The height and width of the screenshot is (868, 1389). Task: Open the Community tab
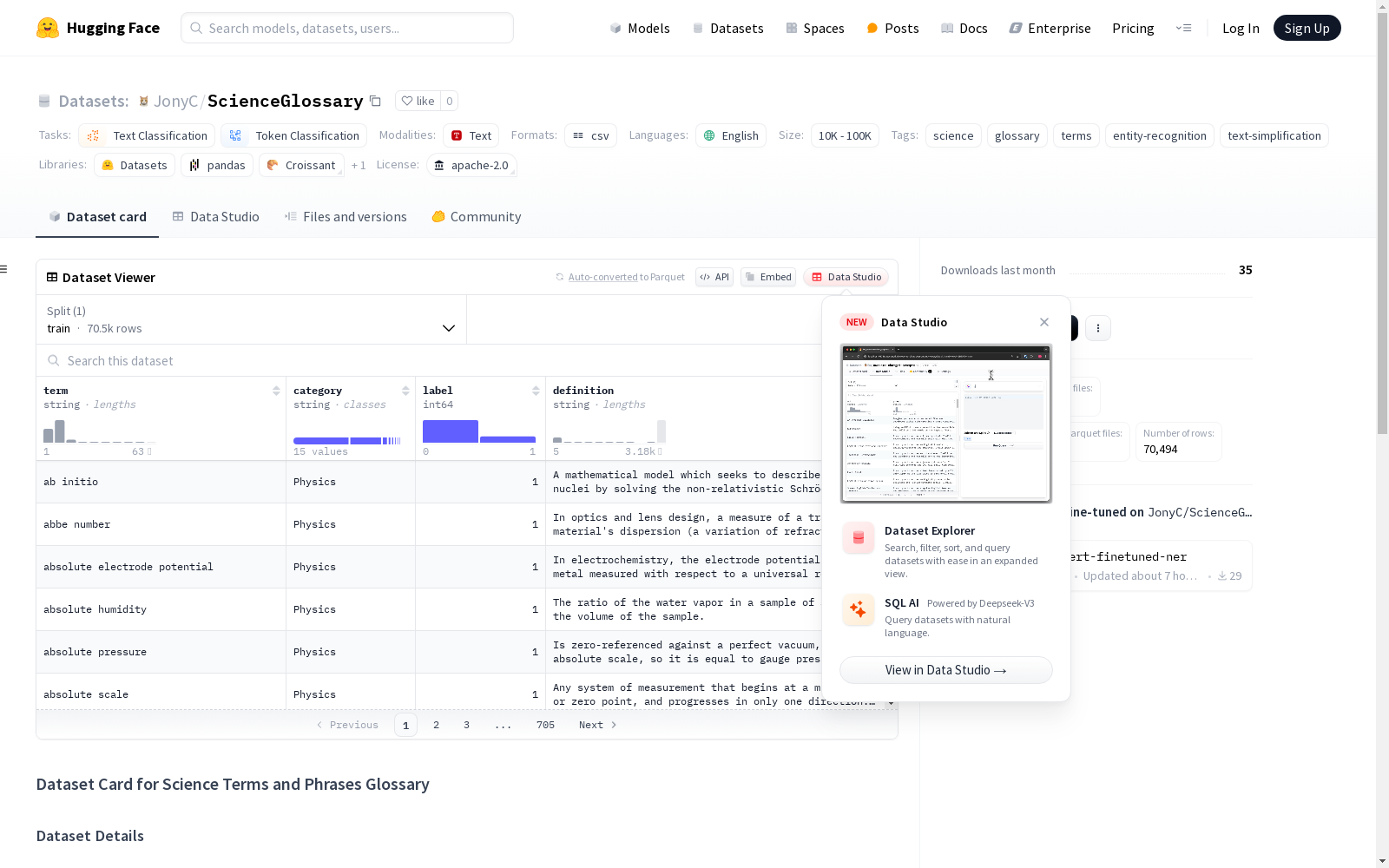(x=477, y=217)
